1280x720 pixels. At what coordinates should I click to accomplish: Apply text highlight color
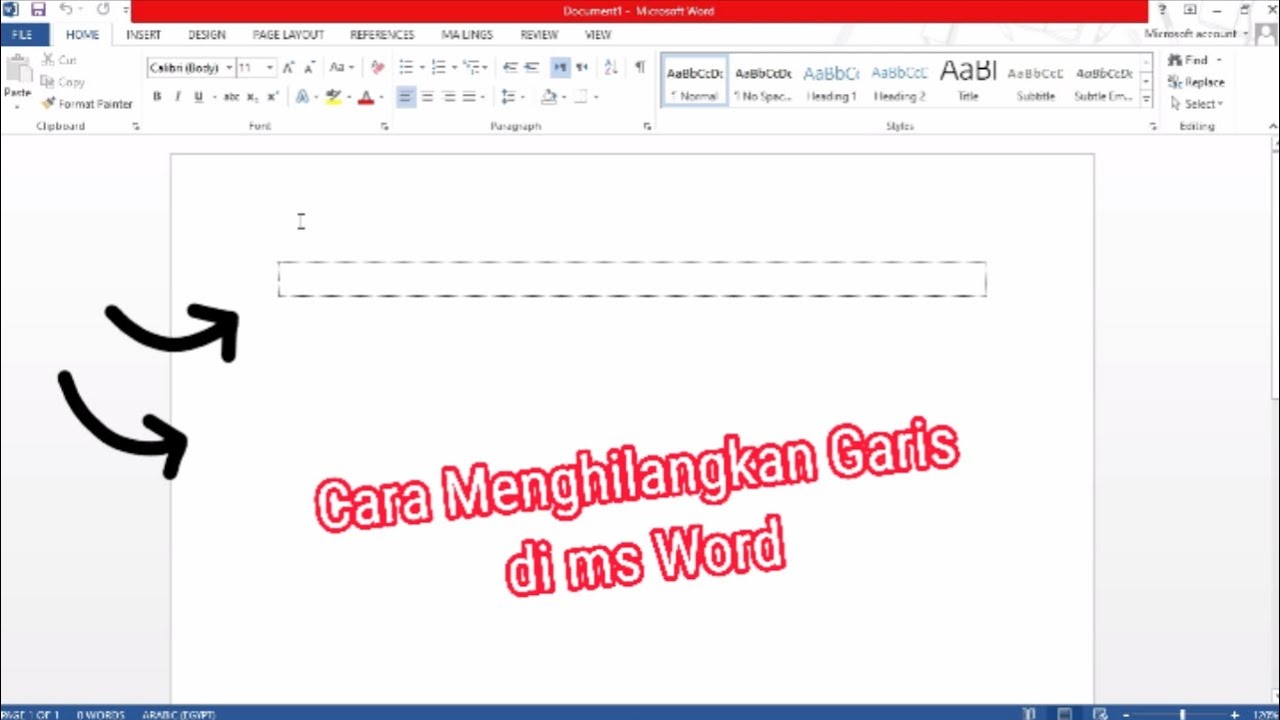334,97
